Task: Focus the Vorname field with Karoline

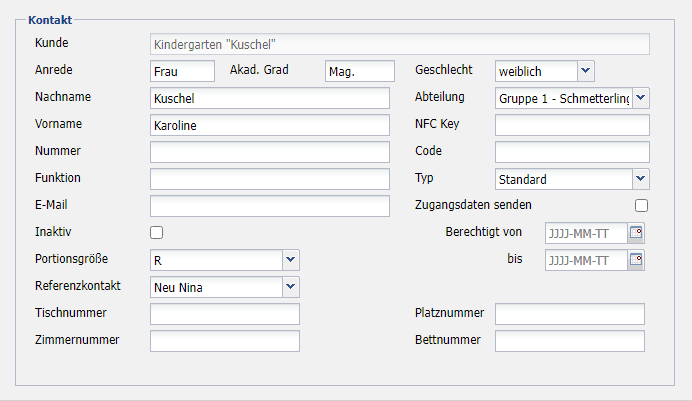Action: 269,125
